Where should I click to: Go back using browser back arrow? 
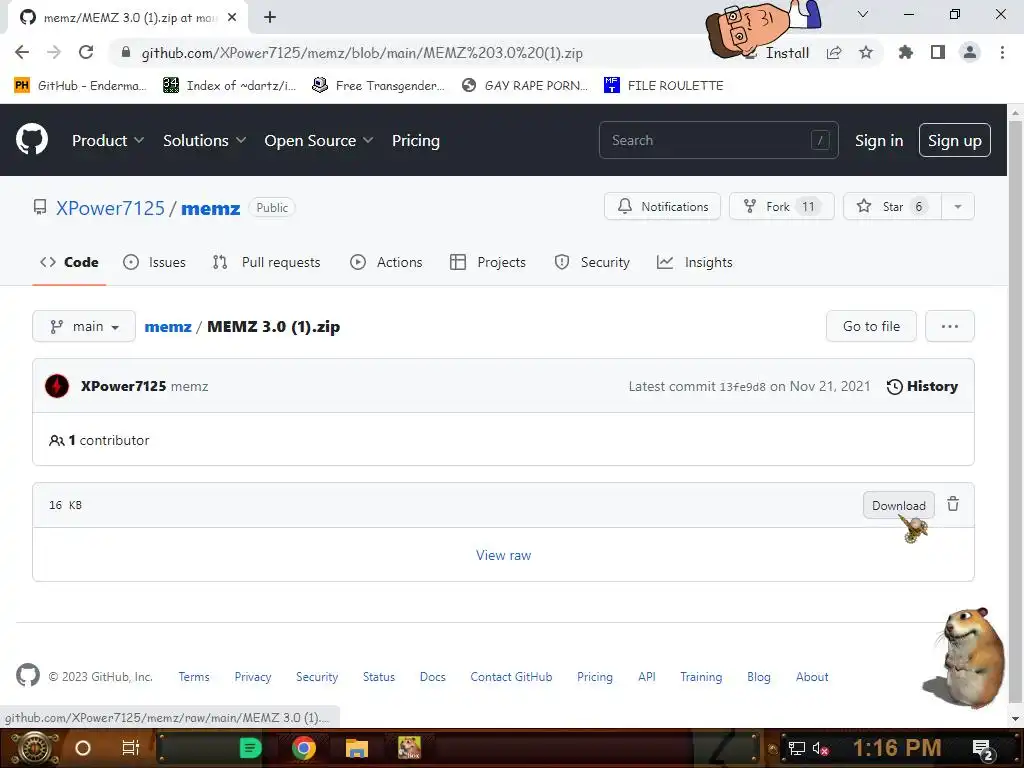click(x=22, y=52)
